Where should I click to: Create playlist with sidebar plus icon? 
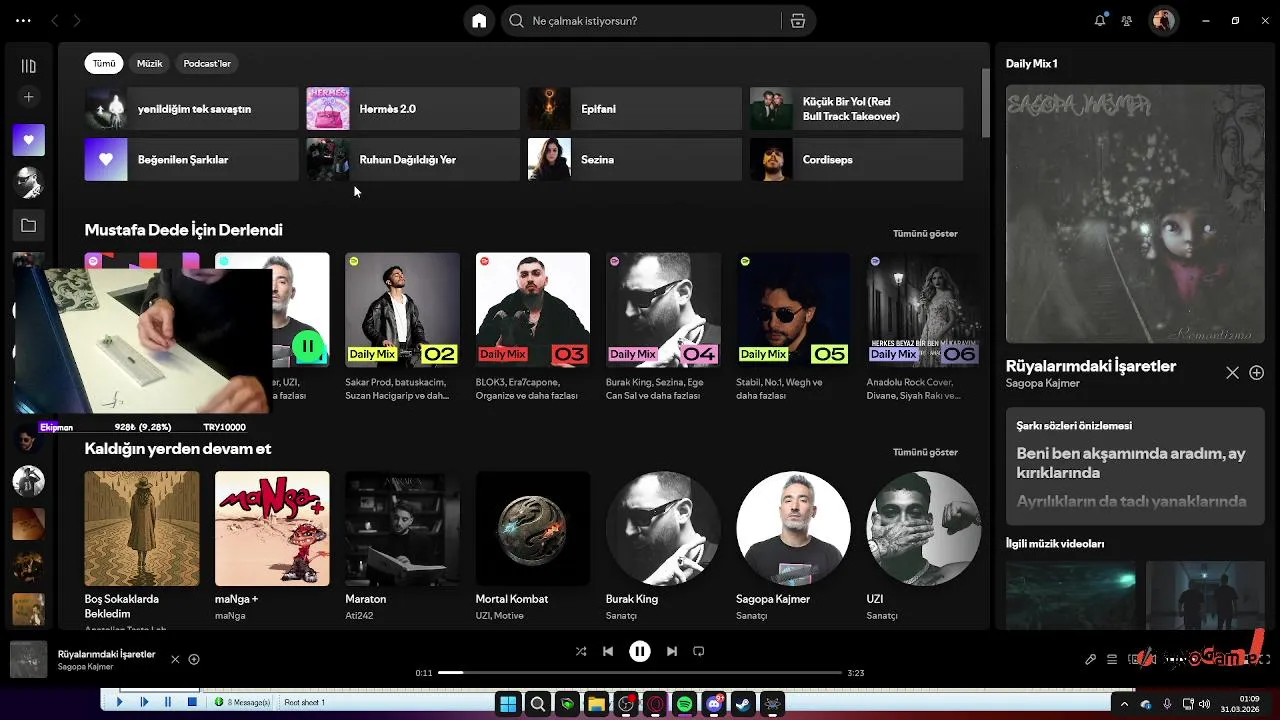pyautogui.click(x=29, y=97)
